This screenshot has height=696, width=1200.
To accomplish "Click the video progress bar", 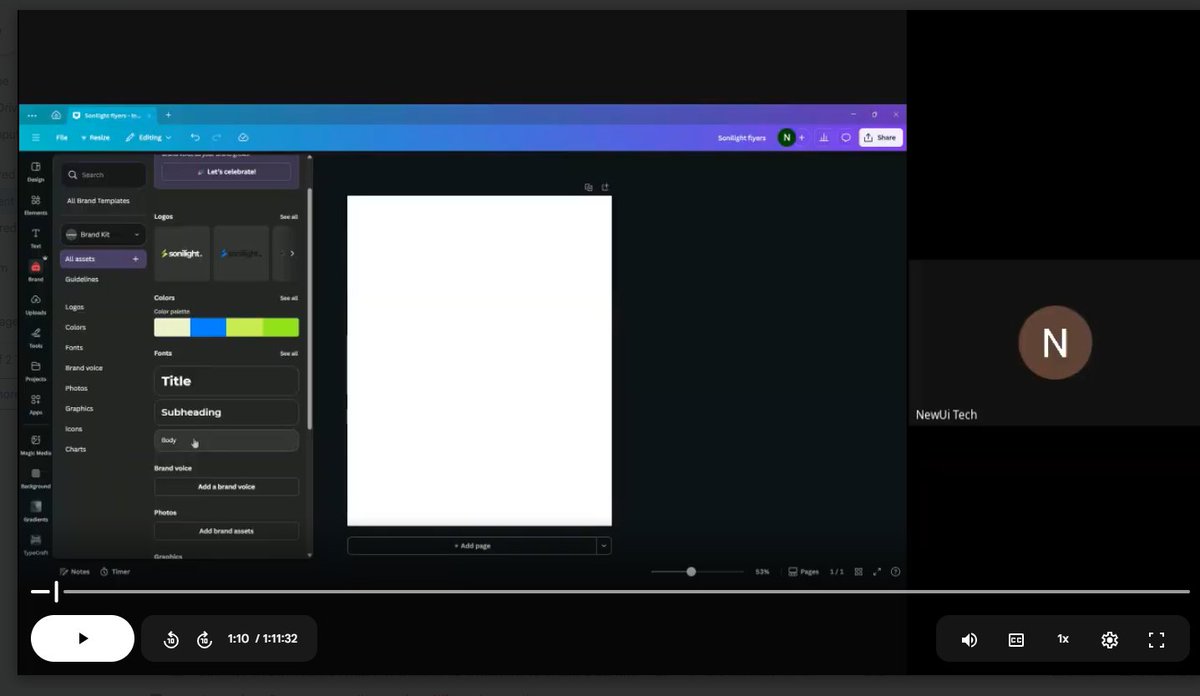I will point(610,592).
